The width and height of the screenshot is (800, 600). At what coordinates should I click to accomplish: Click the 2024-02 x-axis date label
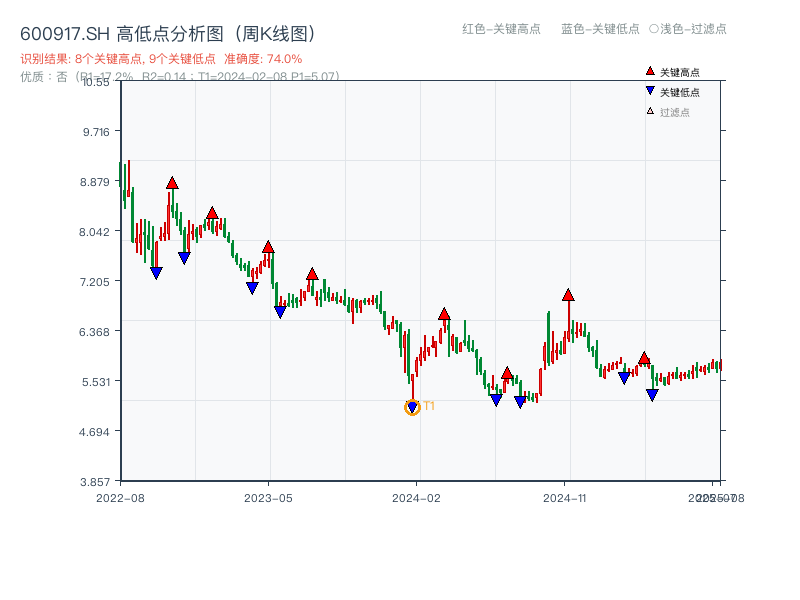pos(416,497)
